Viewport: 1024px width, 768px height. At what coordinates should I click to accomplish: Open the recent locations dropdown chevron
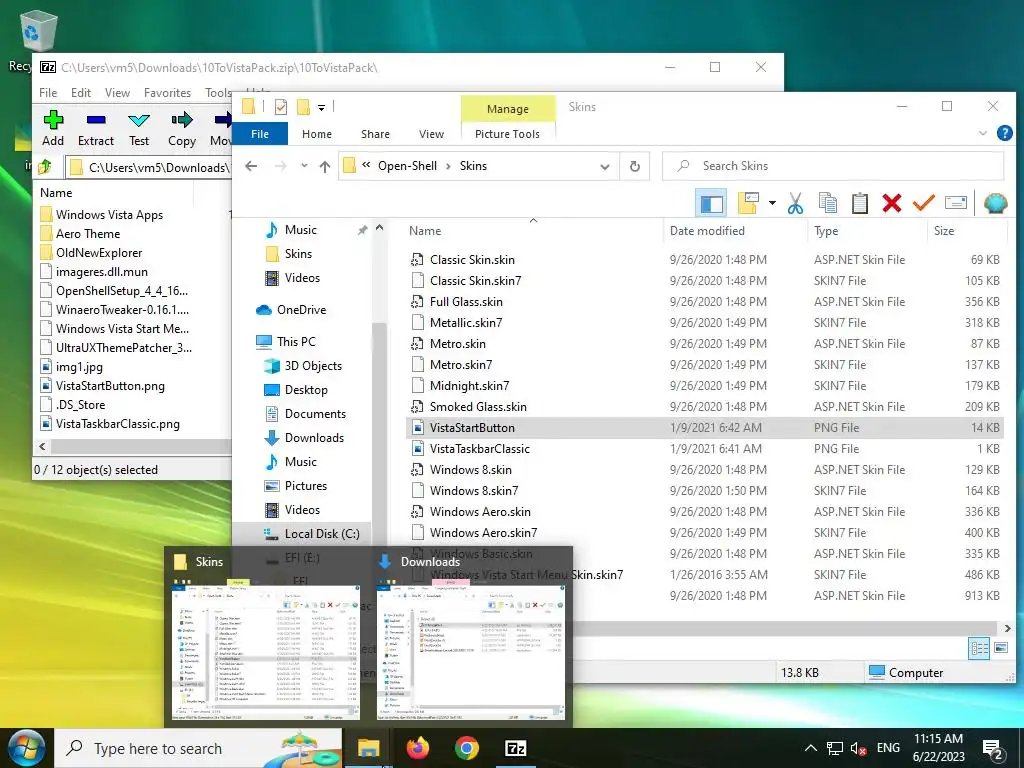pyautogui.click(x=304, y=166)
